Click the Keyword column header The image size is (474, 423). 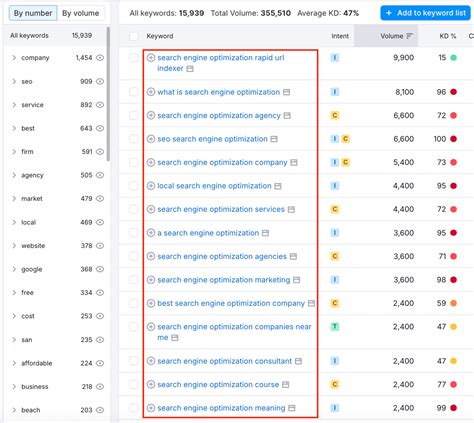(160, 36)
